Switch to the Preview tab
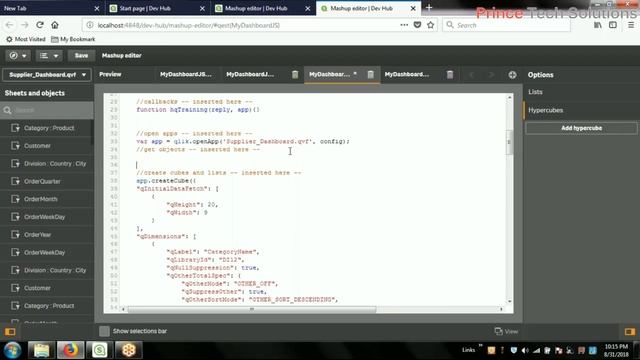 (110, 74)
